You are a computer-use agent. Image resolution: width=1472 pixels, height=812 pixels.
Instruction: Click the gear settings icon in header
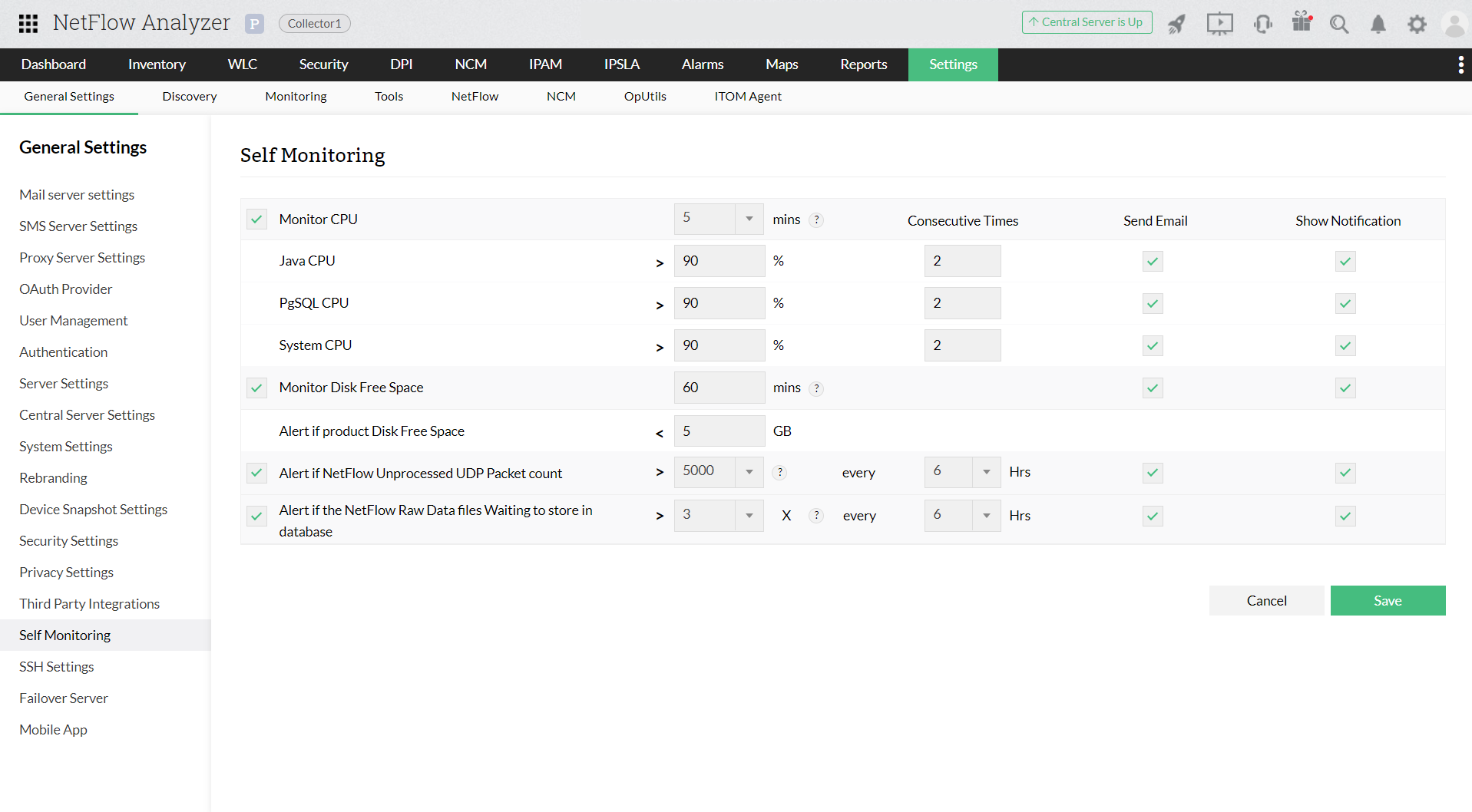pos(1417,24)
